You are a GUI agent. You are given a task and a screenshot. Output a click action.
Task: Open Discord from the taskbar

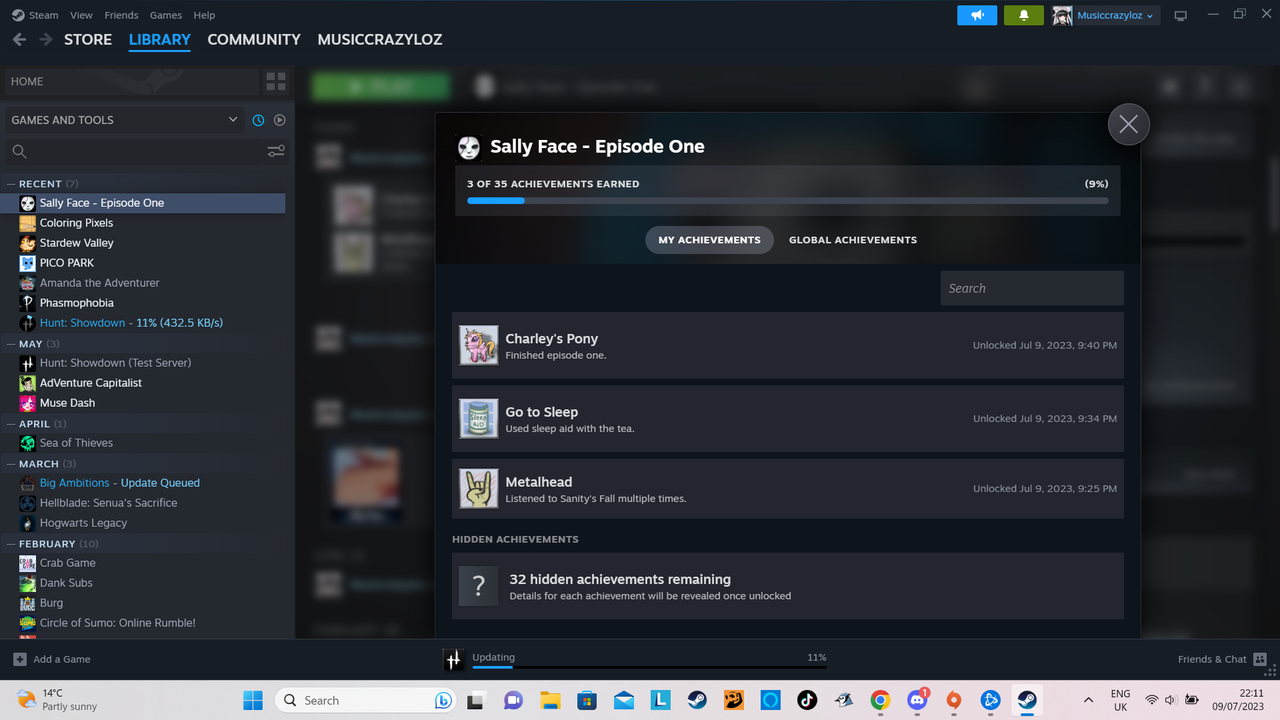point(917,700)
